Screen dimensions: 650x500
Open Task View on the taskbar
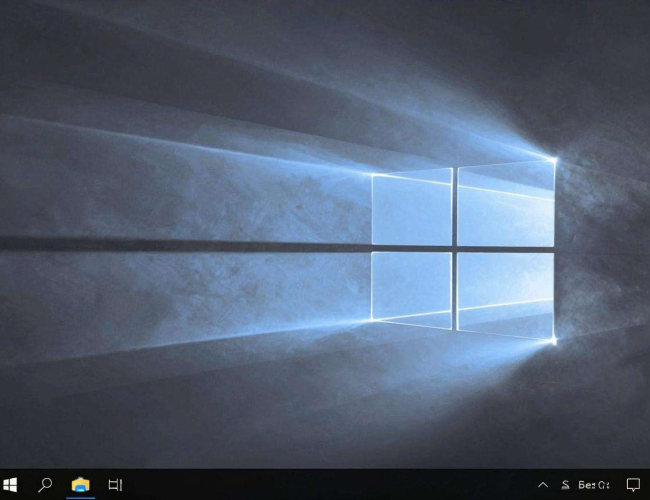pyautogui.click(x=115, y=485)
